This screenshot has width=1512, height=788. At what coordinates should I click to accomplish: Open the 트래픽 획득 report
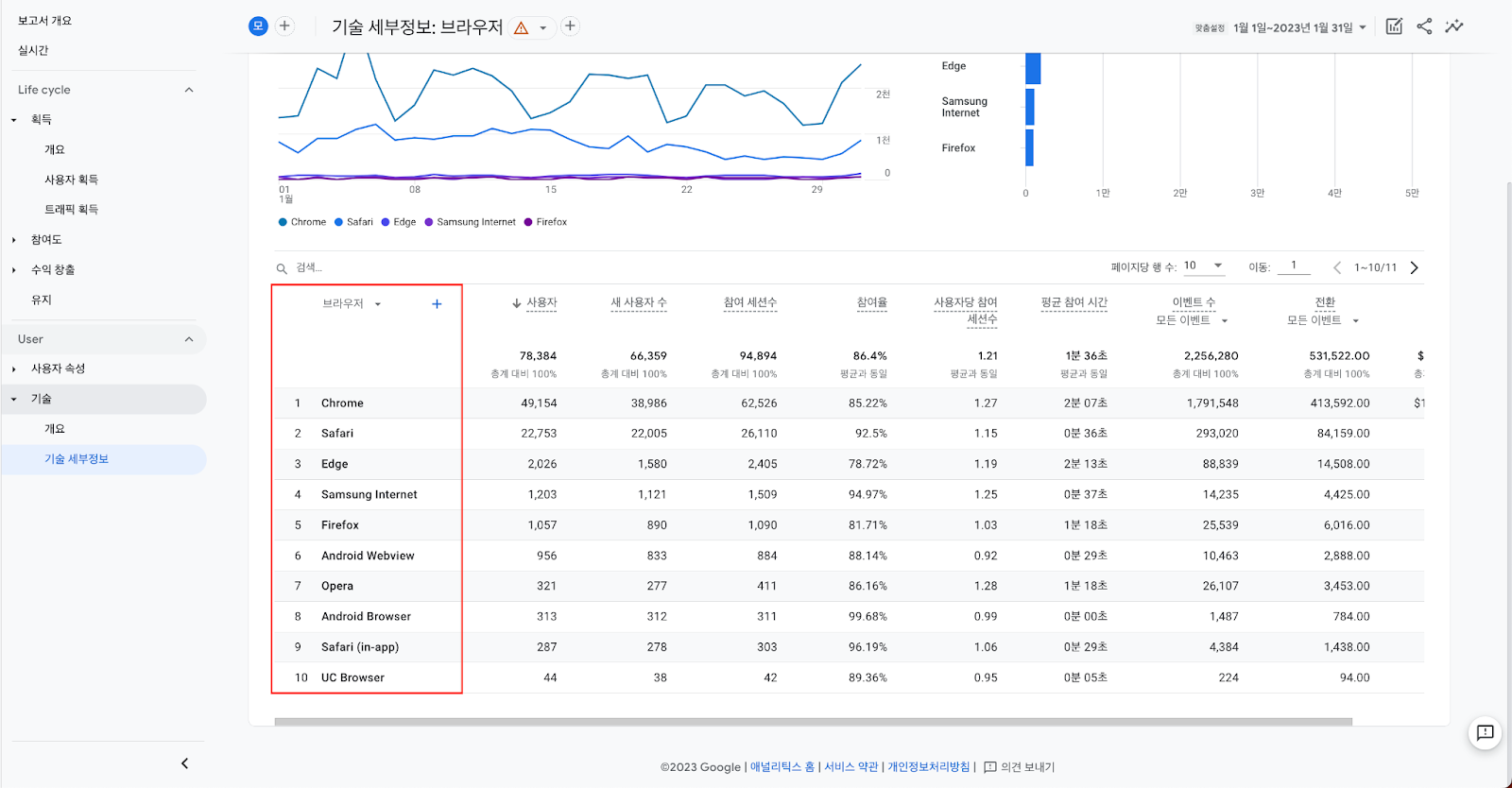point(71,210)
